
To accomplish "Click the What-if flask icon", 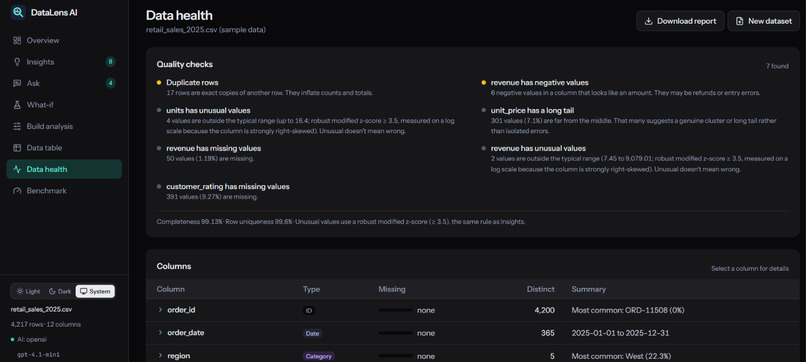I will click(17, 105).
